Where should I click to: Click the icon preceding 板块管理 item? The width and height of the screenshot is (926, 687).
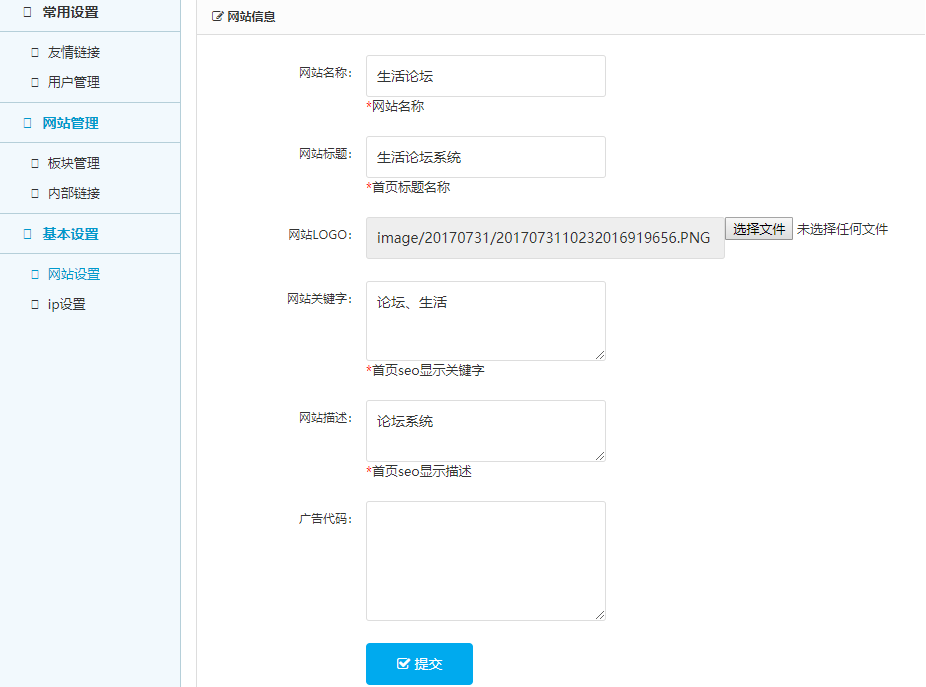(x=35, y=162)
